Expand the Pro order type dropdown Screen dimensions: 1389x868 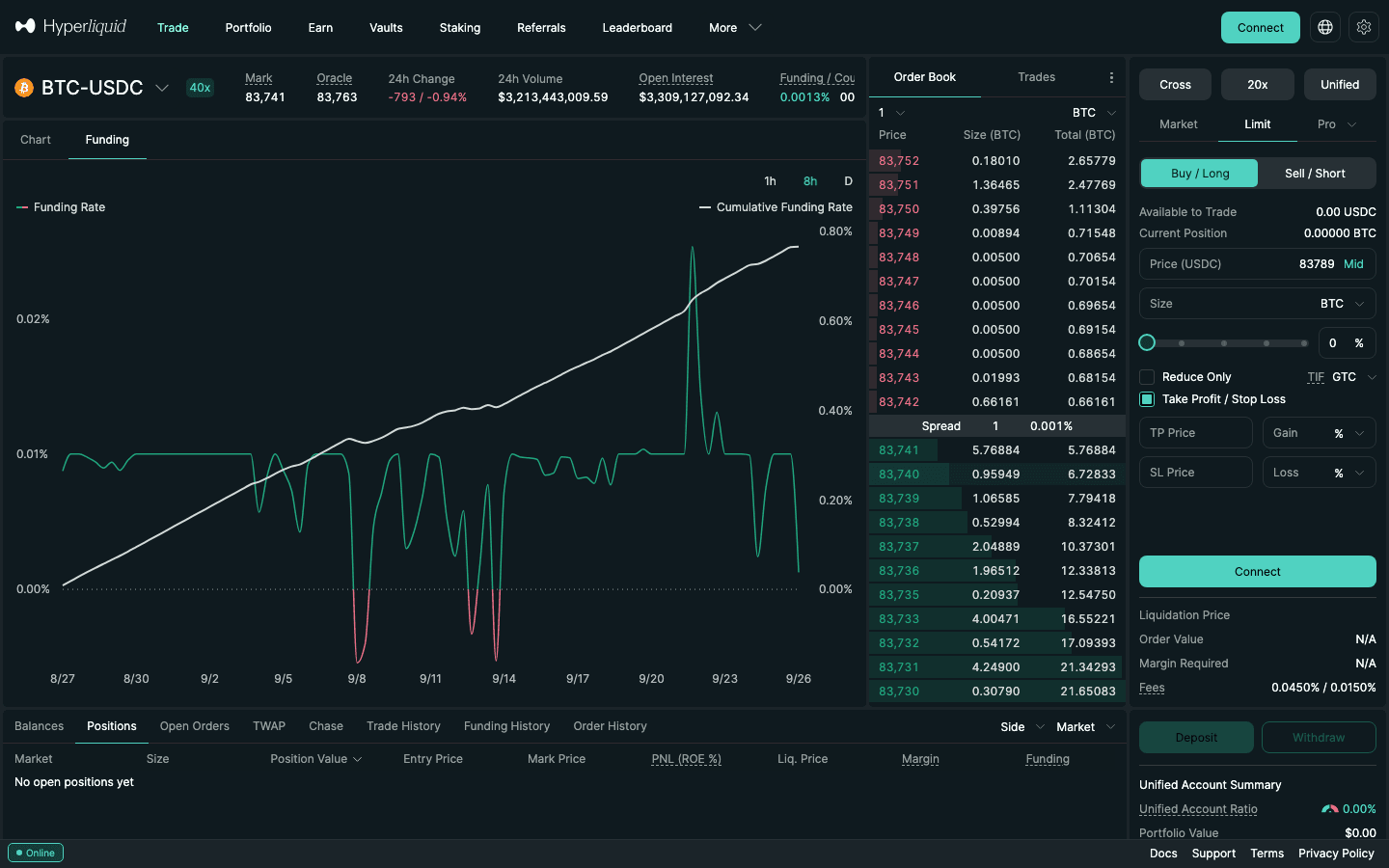(x=1337, y=124)
